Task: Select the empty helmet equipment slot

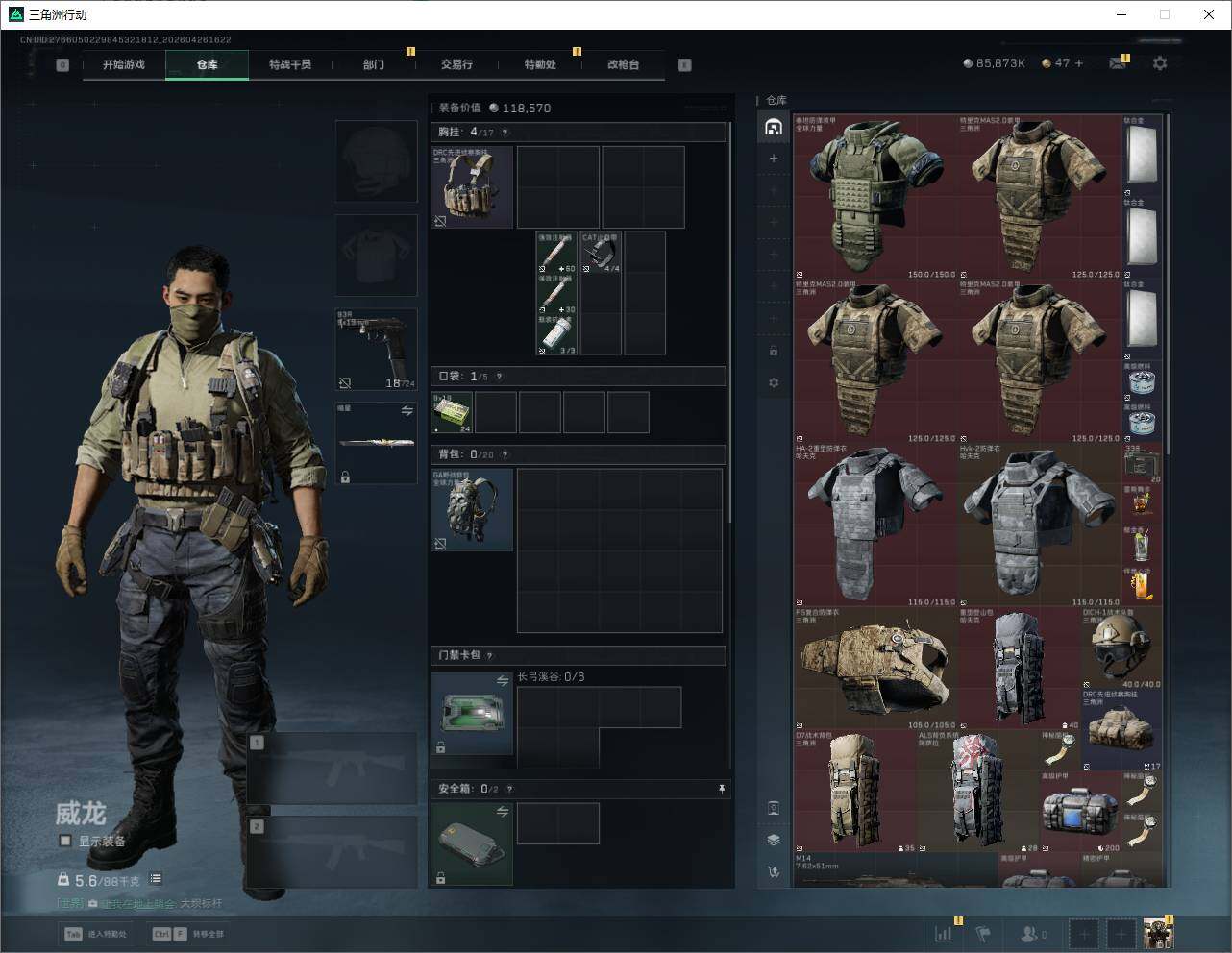Action: [x=377, y=160]
